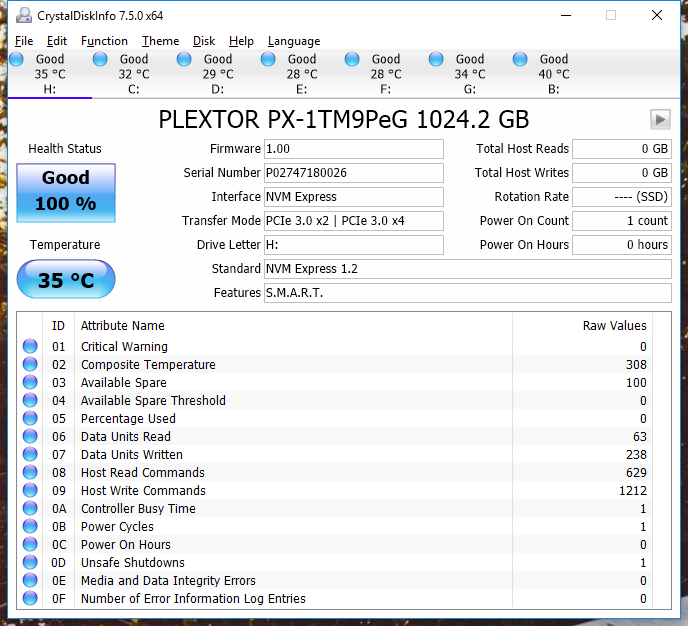Open the File menu
Screen dimensions: 688x626
point(24,41)
